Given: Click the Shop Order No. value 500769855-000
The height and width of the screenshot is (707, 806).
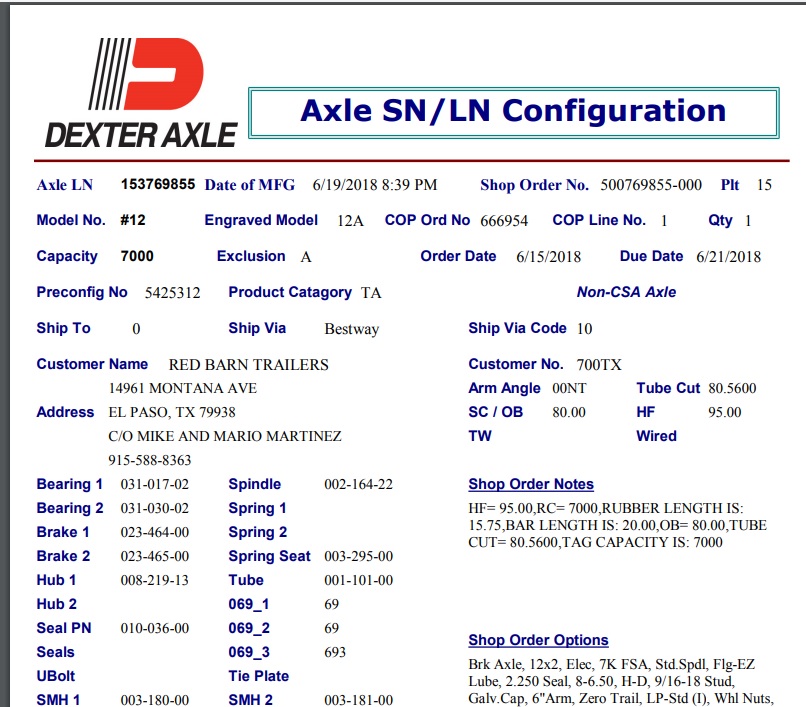Looking at the screenshot, I should [x=651, y=185].
